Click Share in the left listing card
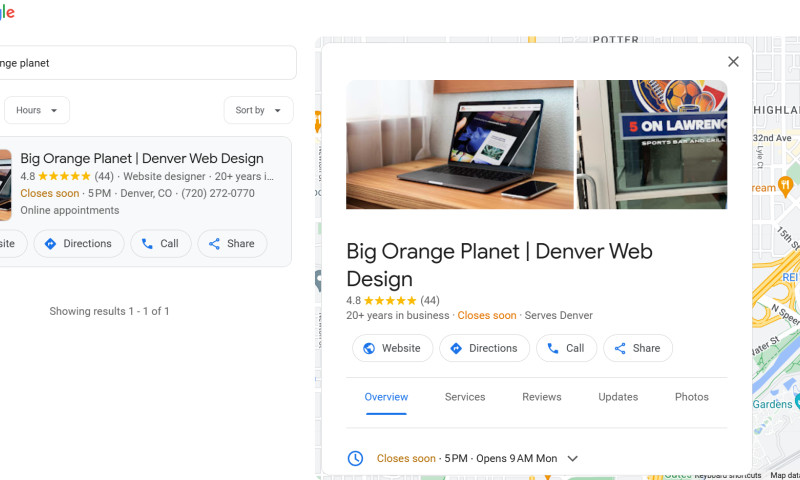This screenshot has height=480, width=800. point(232,244)
